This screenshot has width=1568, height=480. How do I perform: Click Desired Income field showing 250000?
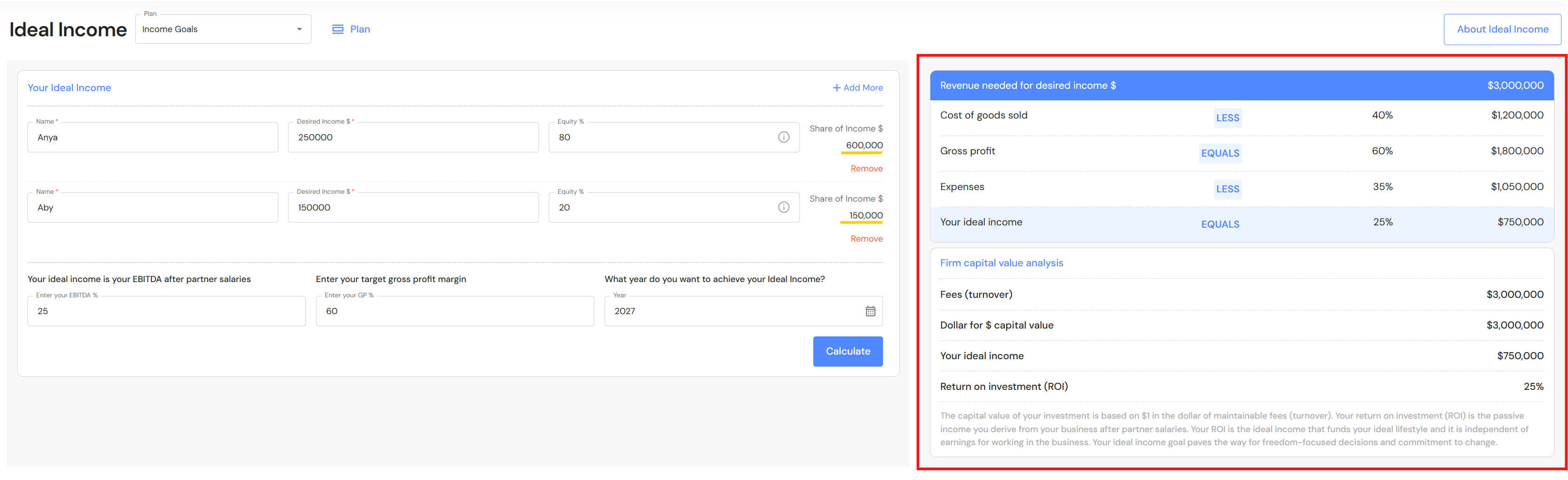(x=413, y=138)
